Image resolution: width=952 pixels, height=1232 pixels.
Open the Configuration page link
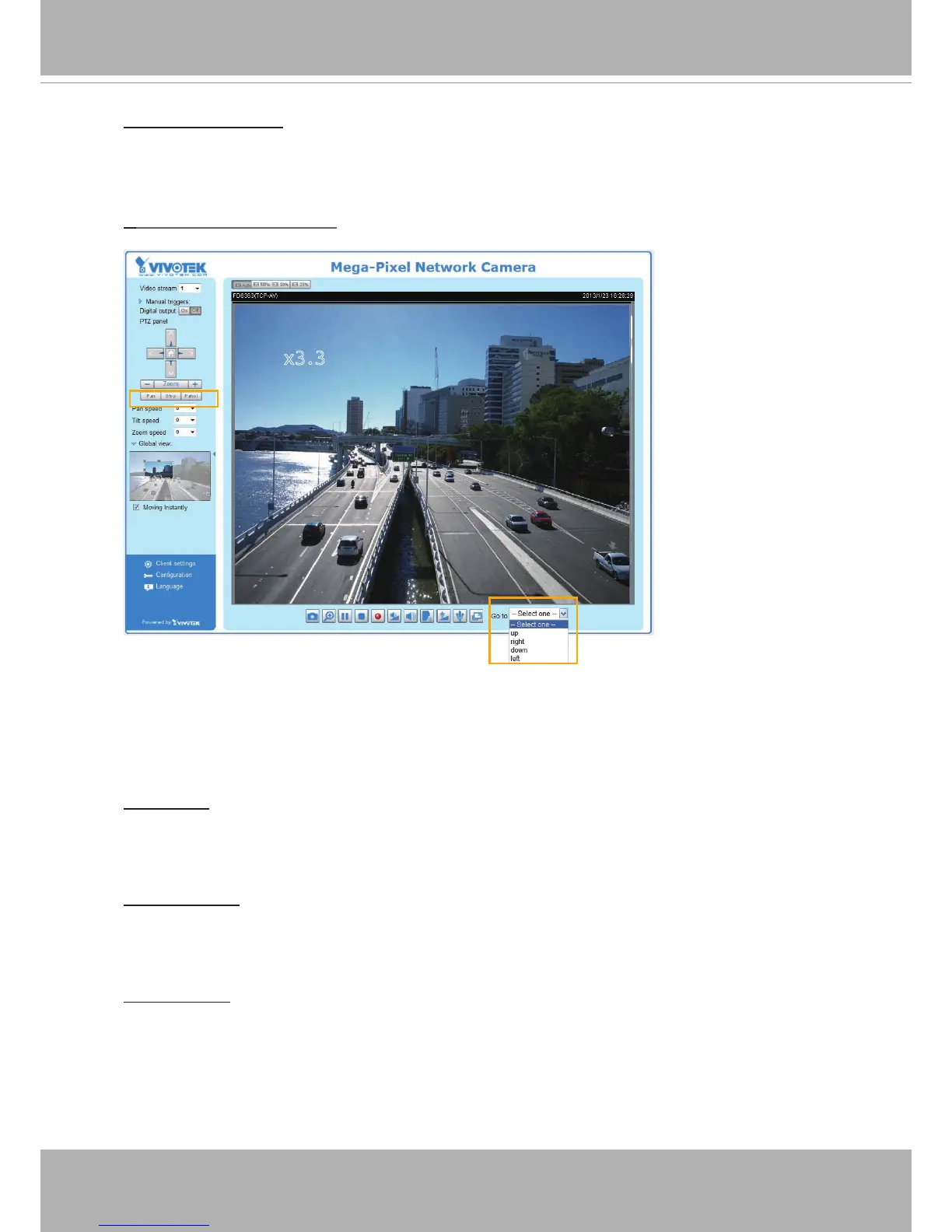pos(173,576)
